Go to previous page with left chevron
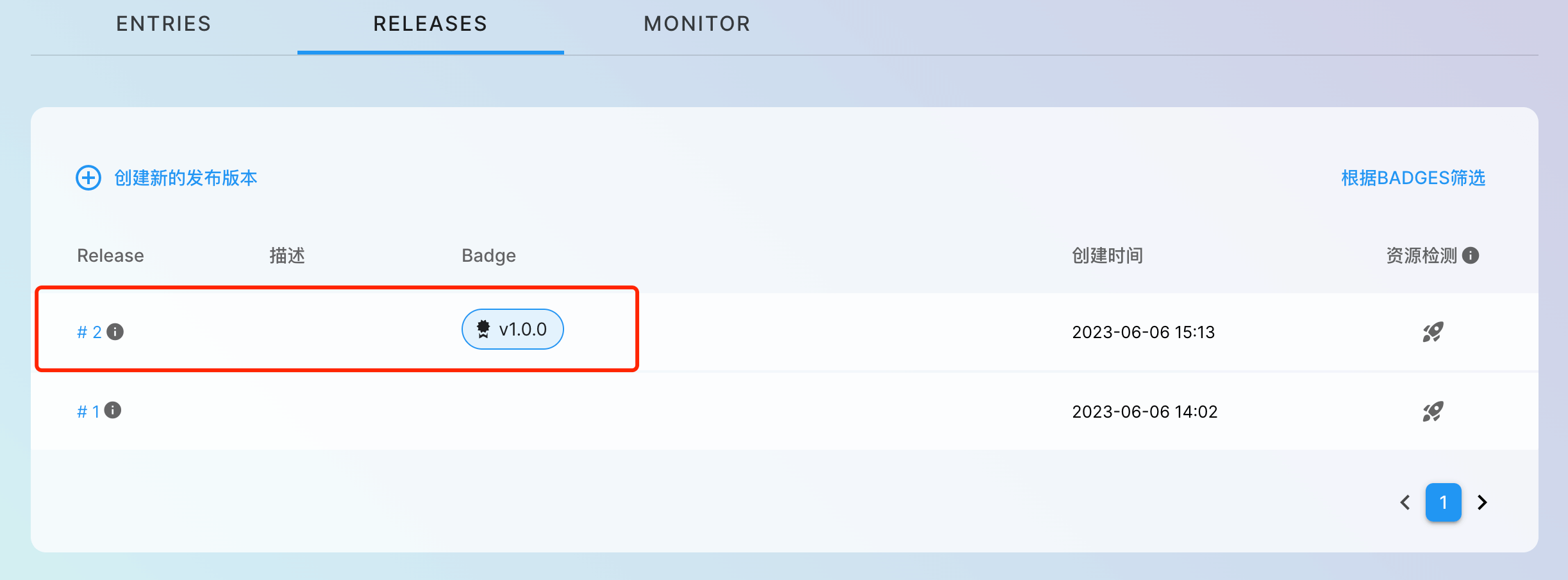The height and width of the screenshot is (580, 1568). 1405,502
